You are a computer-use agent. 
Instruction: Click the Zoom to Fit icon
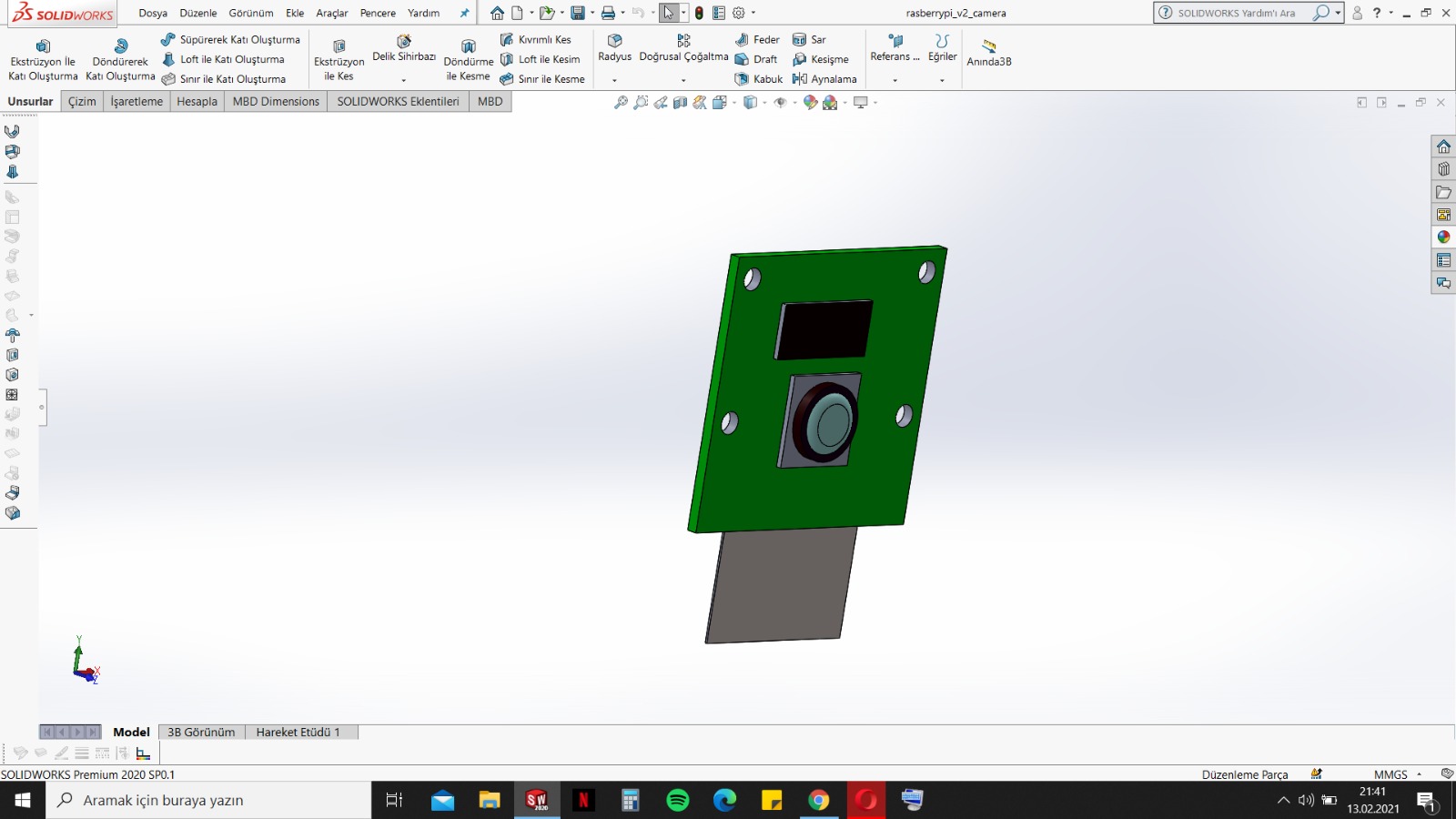point(621,103)
